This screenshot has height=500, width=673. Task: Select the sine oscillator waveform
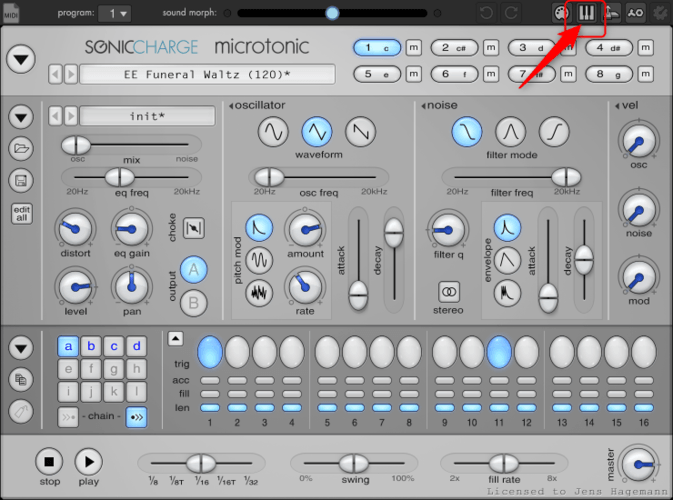click(273, 132)
